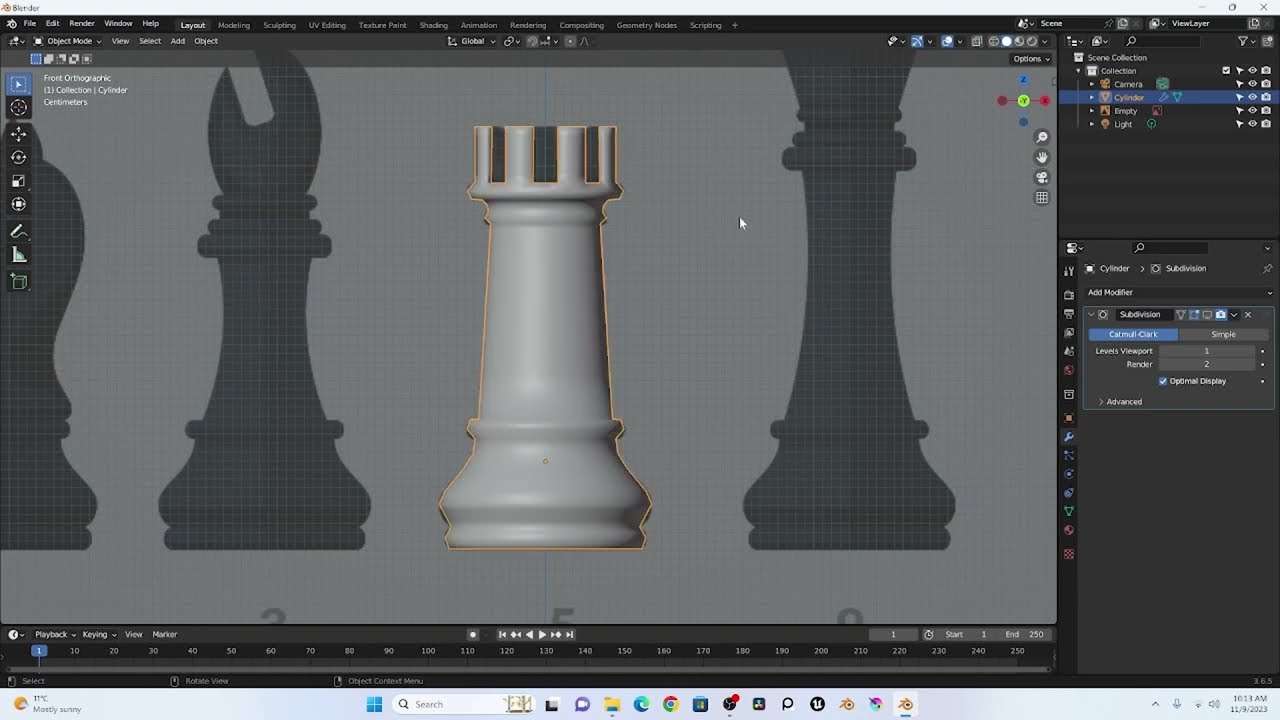Open the outliner filter dropdown
The height and width of the screenshot is (720, 1280).
(1247, 41)
